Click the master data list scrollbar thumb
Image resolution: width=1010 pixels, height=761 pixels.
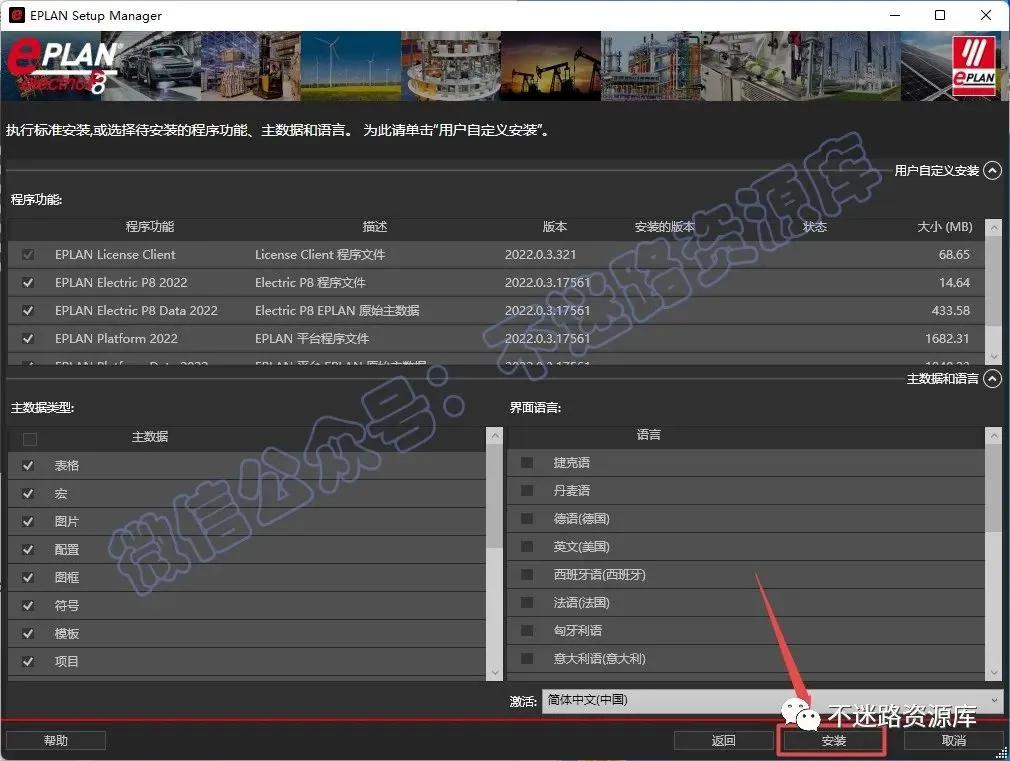pyautogui.click(x=495, y=496)
